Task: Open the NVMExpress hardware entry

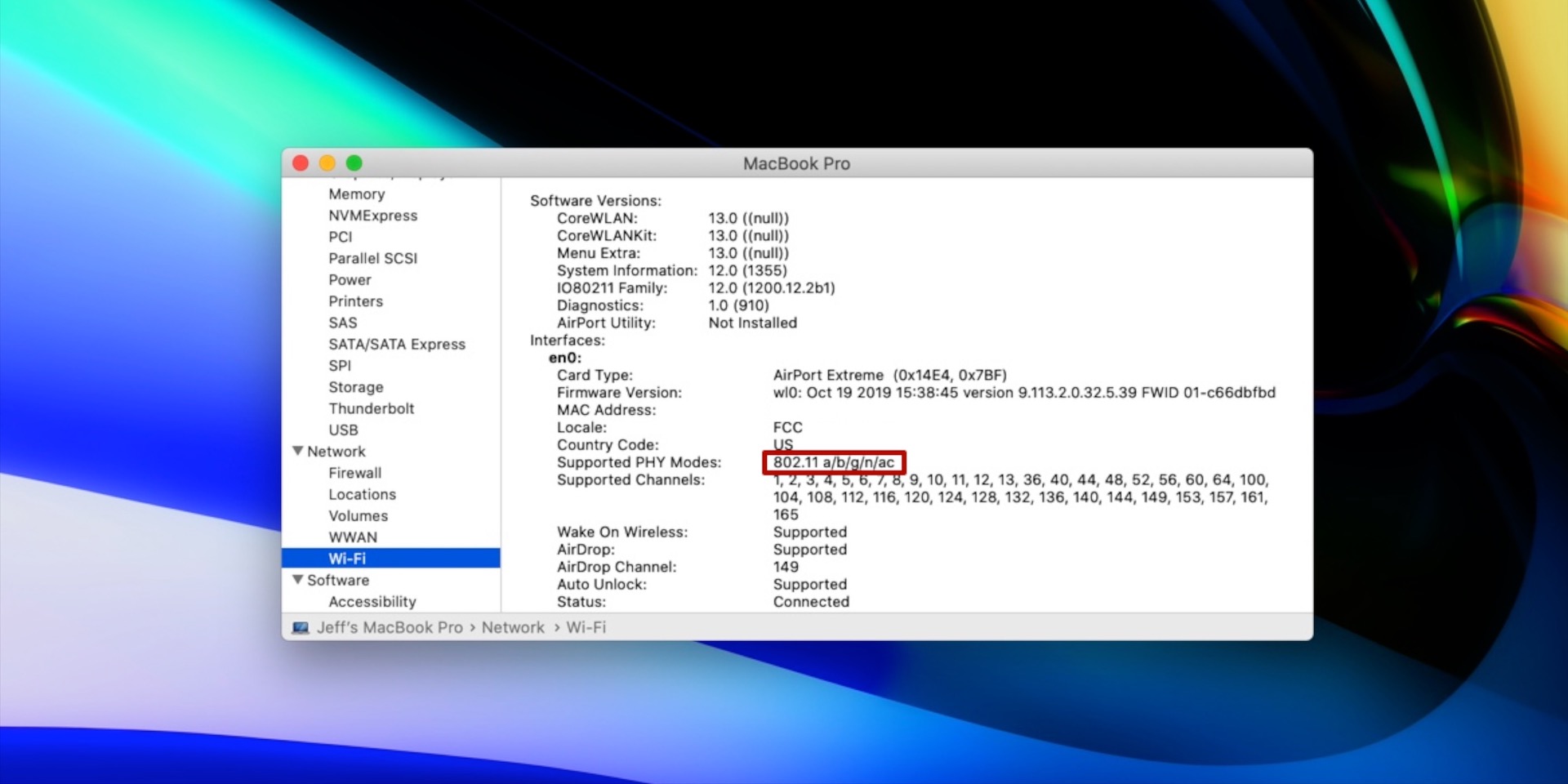Action: pyautogui.click(x=372, y=216)
